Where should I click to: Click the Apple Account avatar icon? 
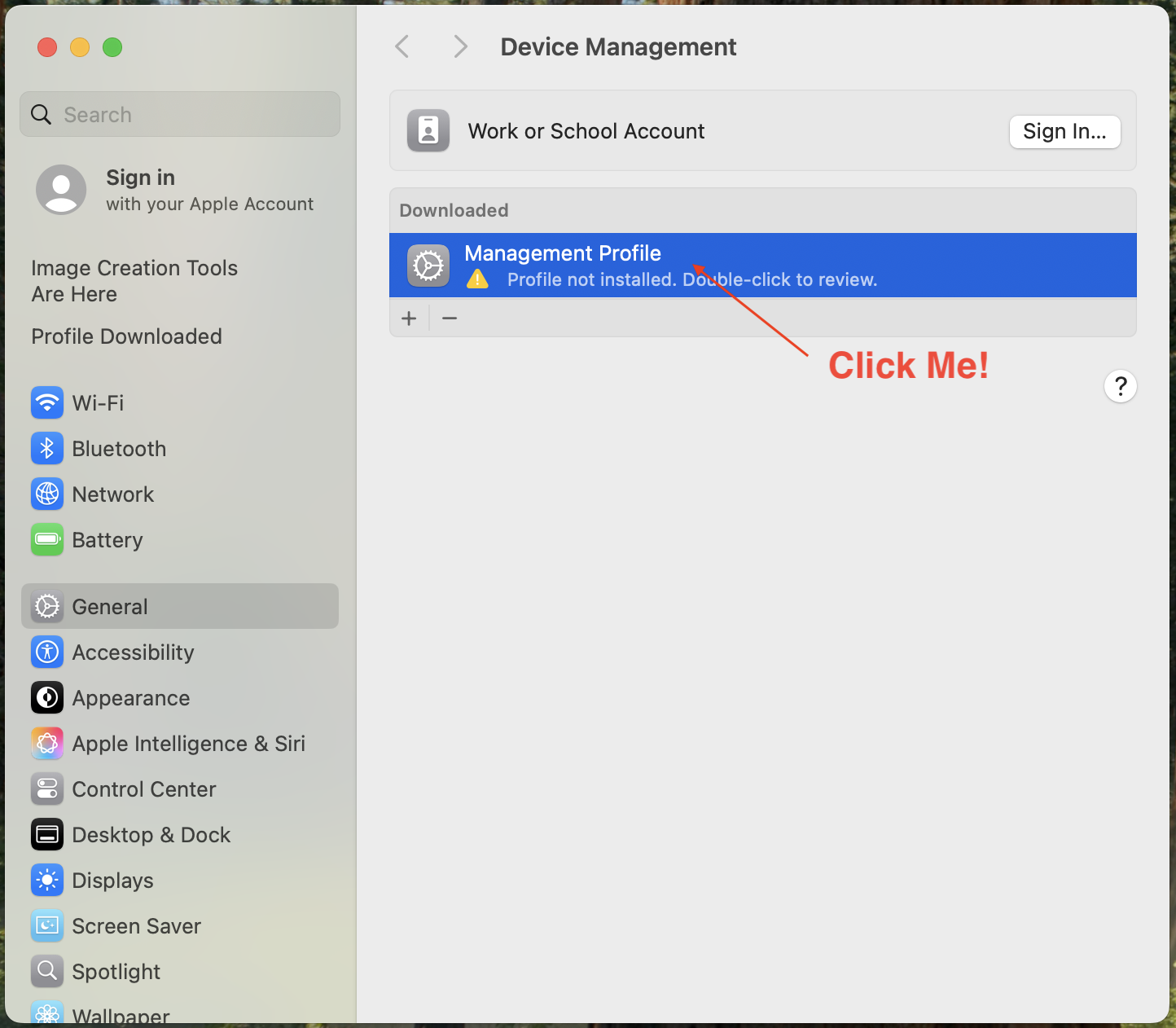(x=61, y=190)
